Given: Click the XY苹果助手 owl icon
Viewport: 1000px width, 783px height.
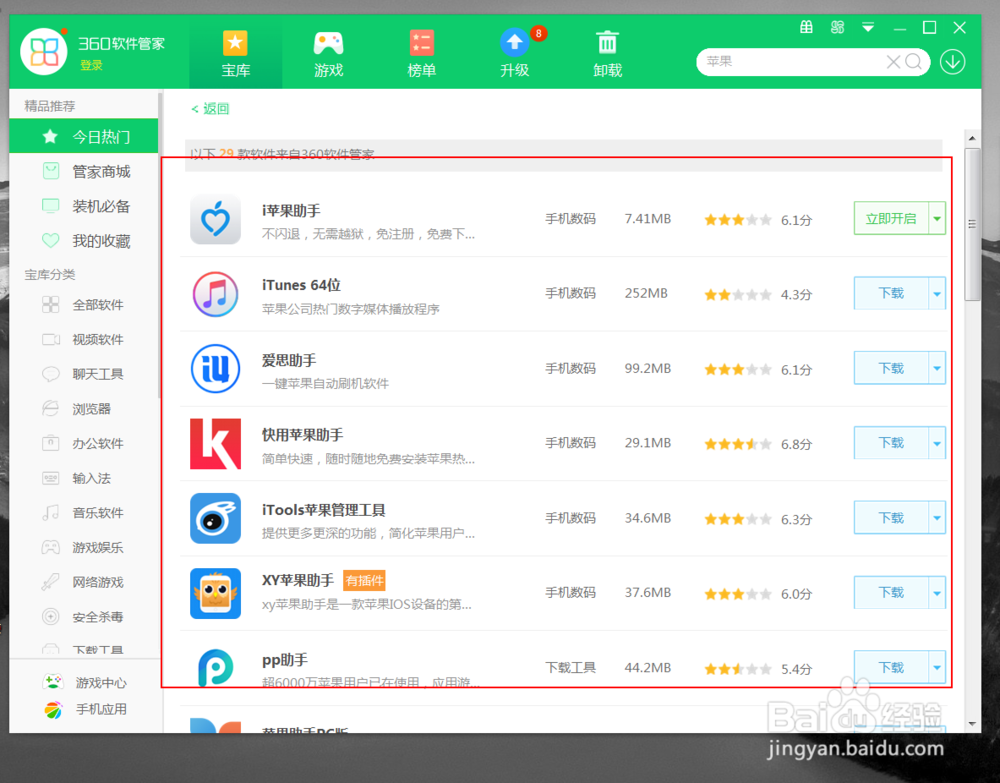Looking at the screenshot, I should tap(216, 593).
